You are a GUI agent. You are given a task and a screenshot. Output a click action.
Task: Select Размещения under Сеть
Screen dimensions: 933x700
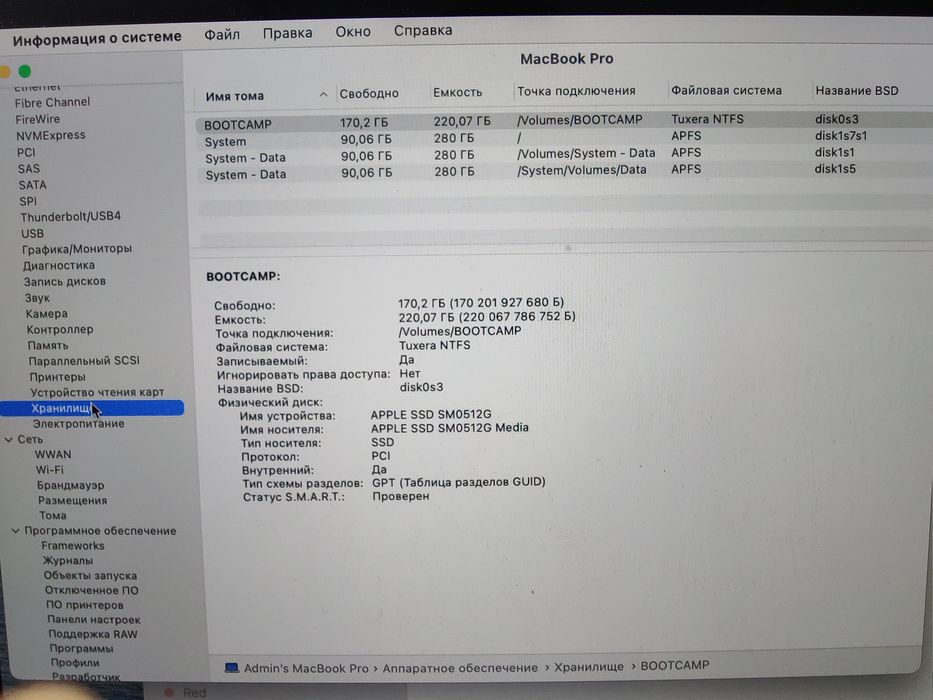[x=72, y=501]
